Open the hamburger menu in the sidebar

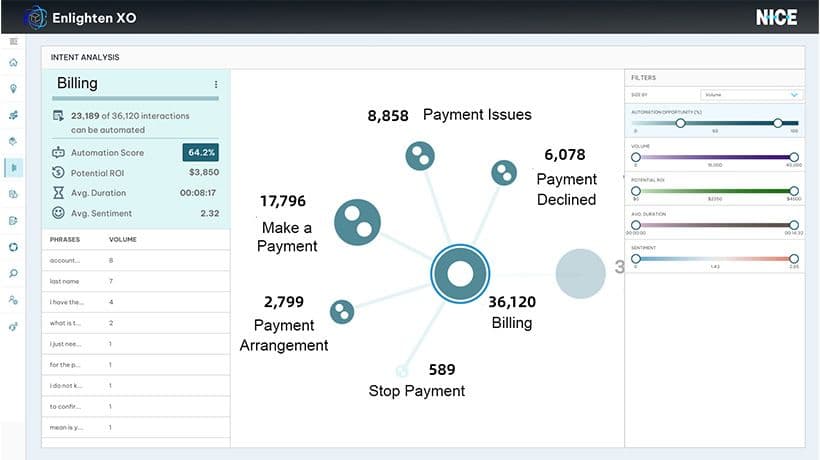pos(13,42)
